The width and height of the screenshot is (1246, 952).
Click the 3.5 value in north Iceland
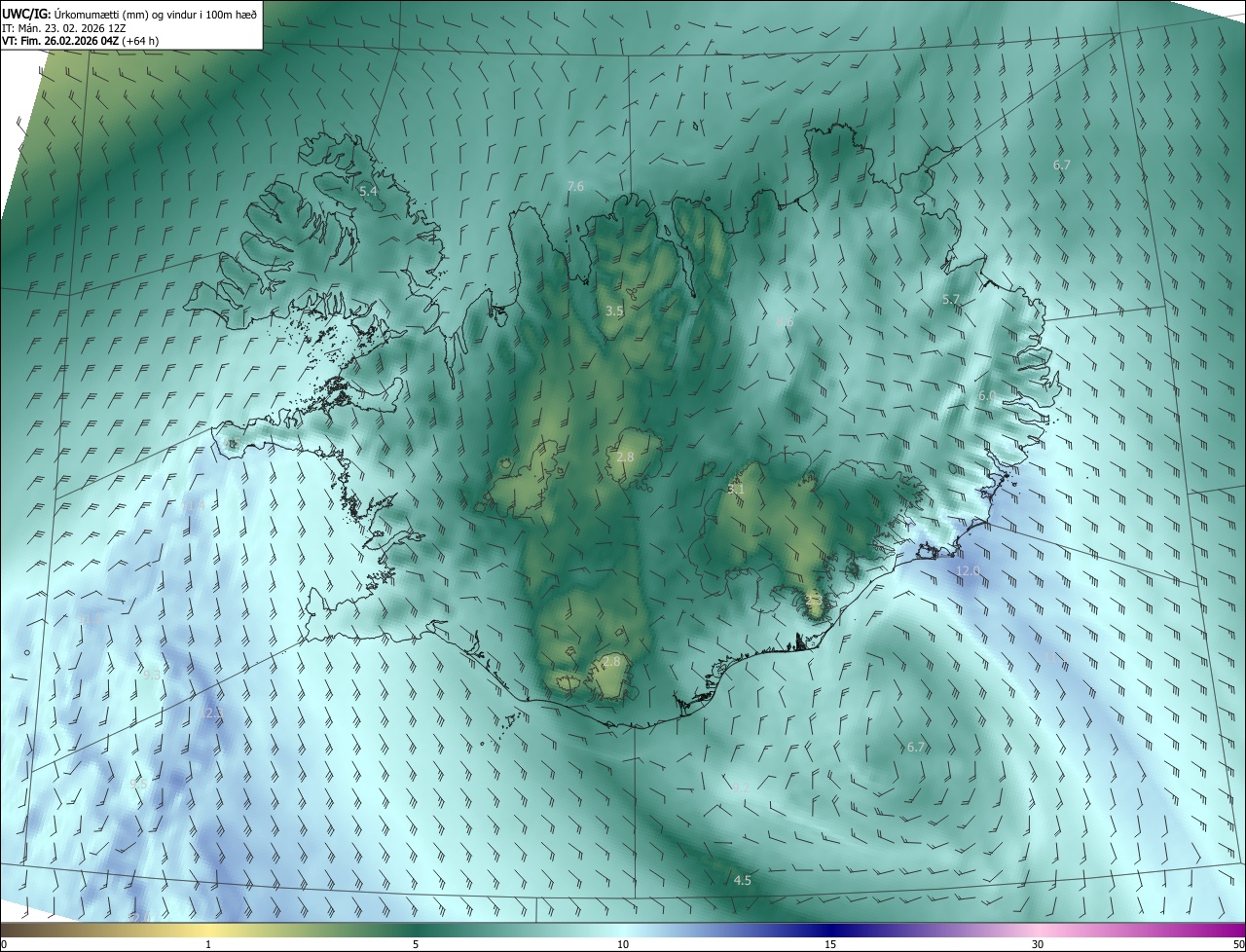point(614,311)
